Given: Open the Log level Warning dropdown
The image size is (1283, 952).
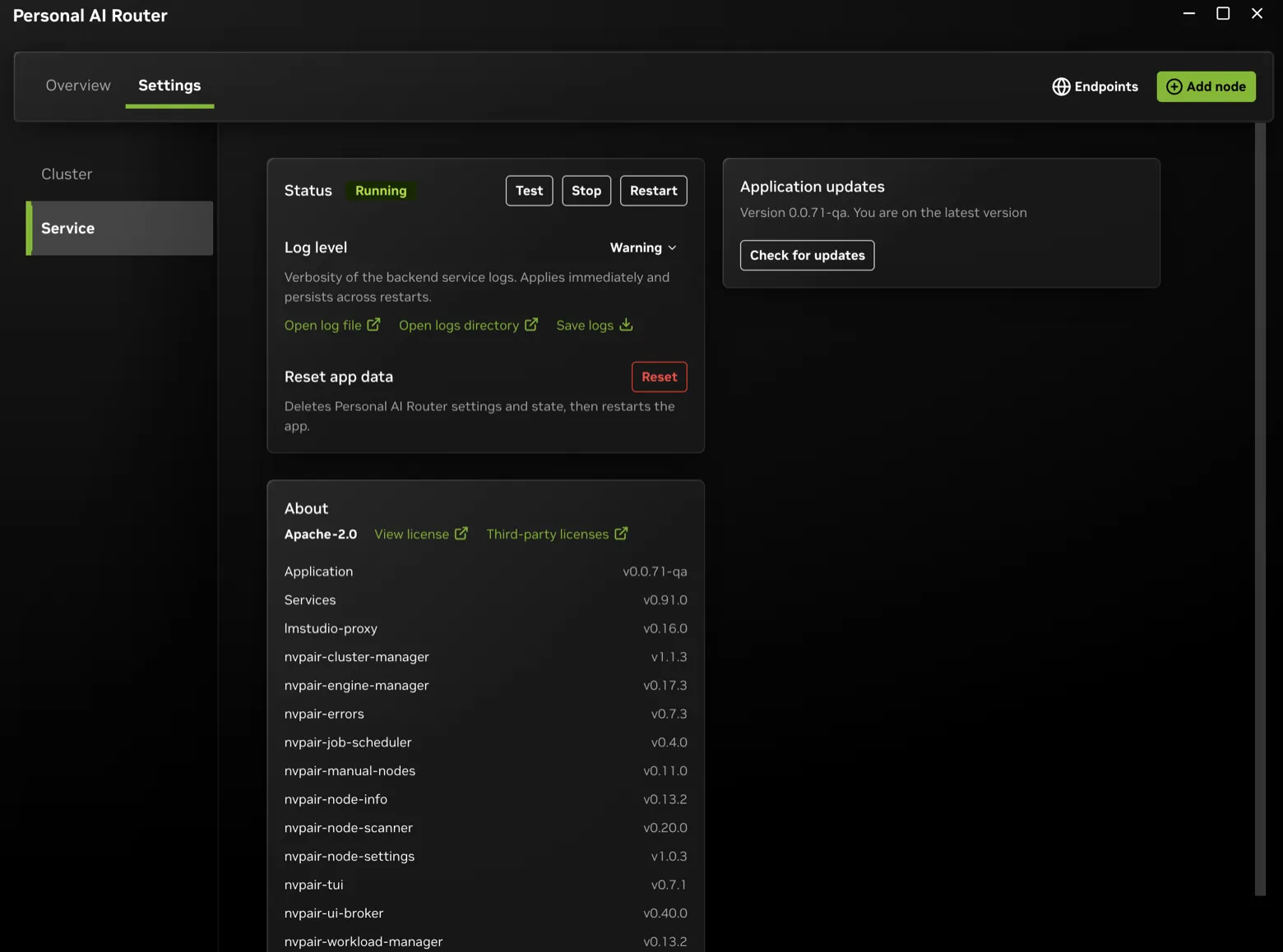Looking at the screenshot, I should tap(643, 247).
